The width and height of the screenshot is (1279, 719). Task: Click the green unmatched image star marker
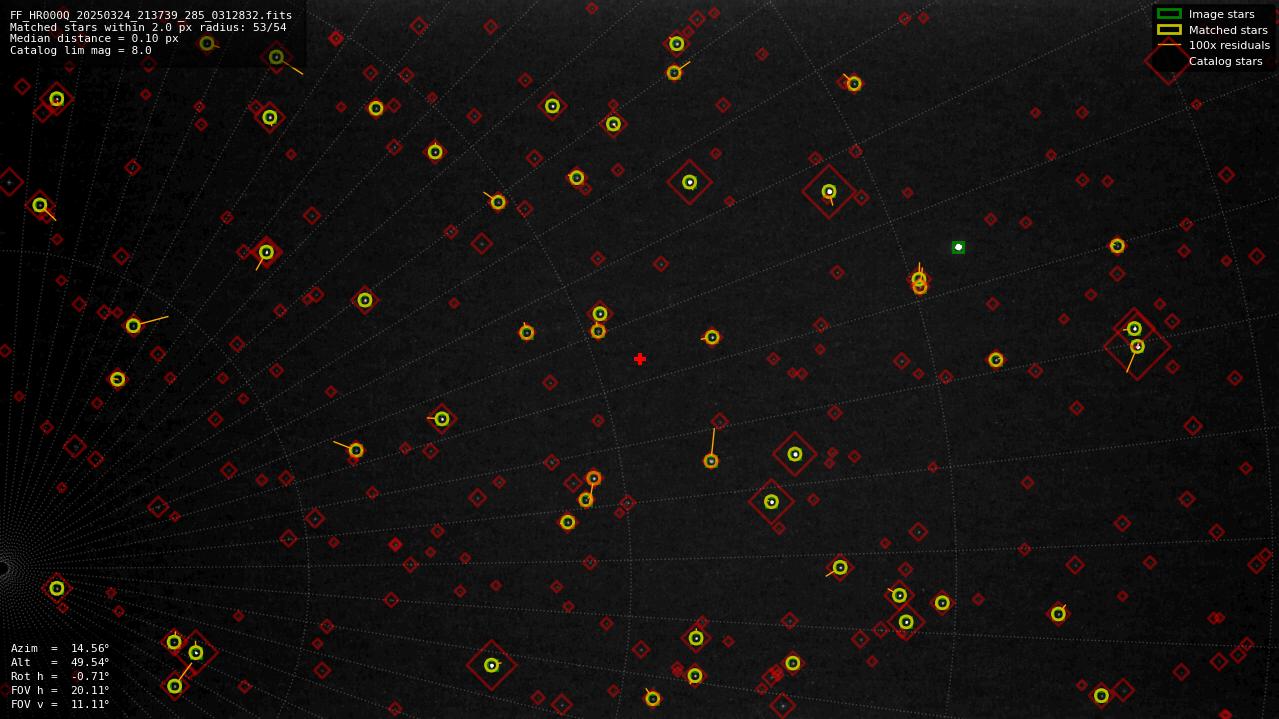[x=958, y=247]
